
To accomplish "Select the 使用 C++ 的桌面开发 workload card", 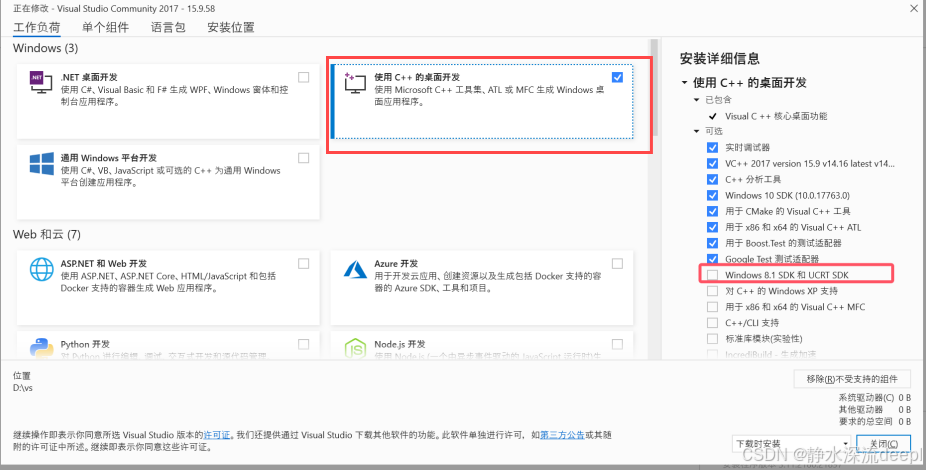I will pos(482,102).
